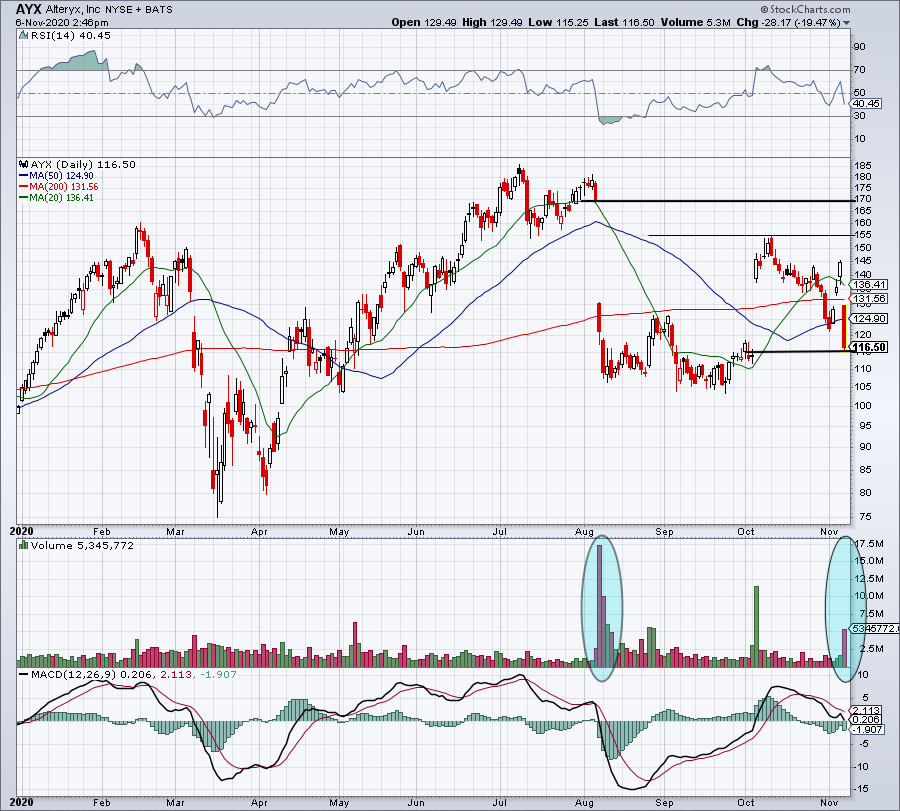Open the blue dropdown arrow next to Chg value
Screen dimensions: 900x811
click(x=846, y=23)
